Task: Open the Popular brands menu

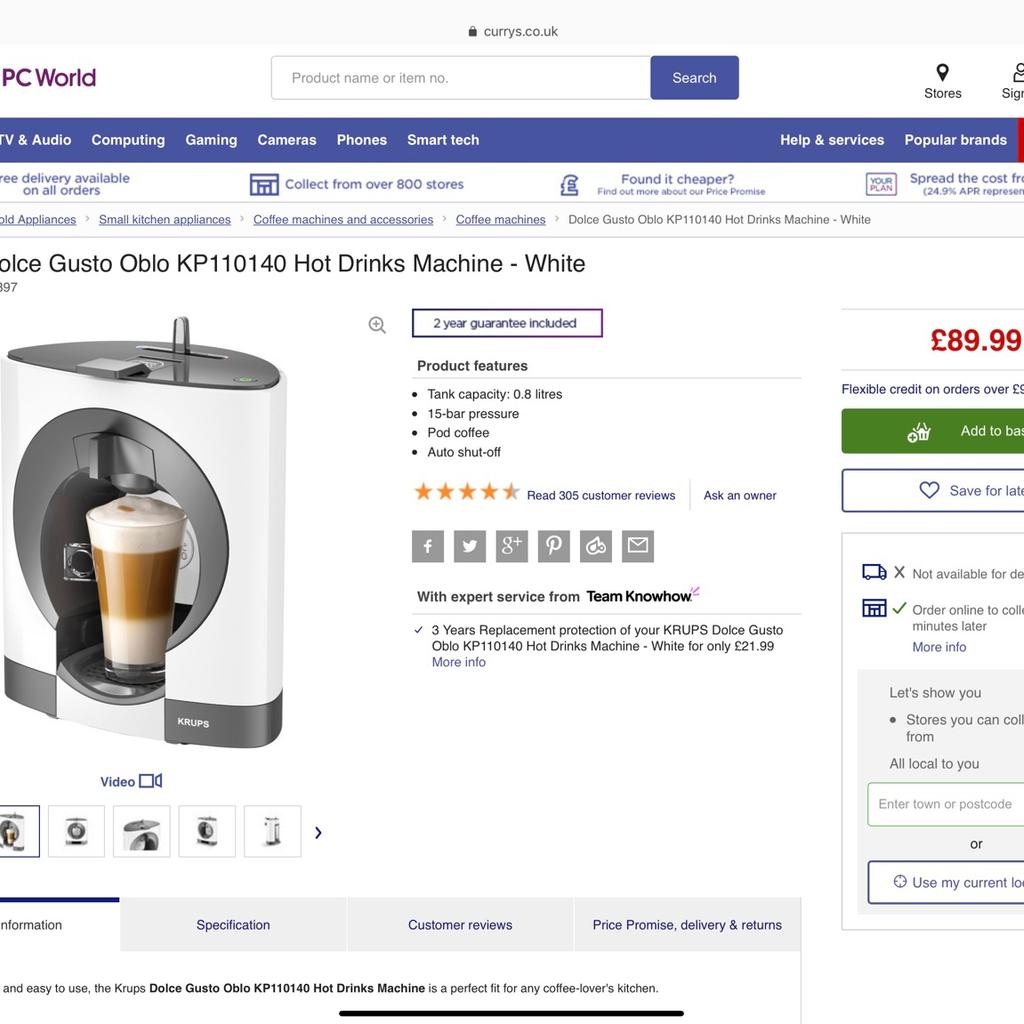Action: (955, 140)
